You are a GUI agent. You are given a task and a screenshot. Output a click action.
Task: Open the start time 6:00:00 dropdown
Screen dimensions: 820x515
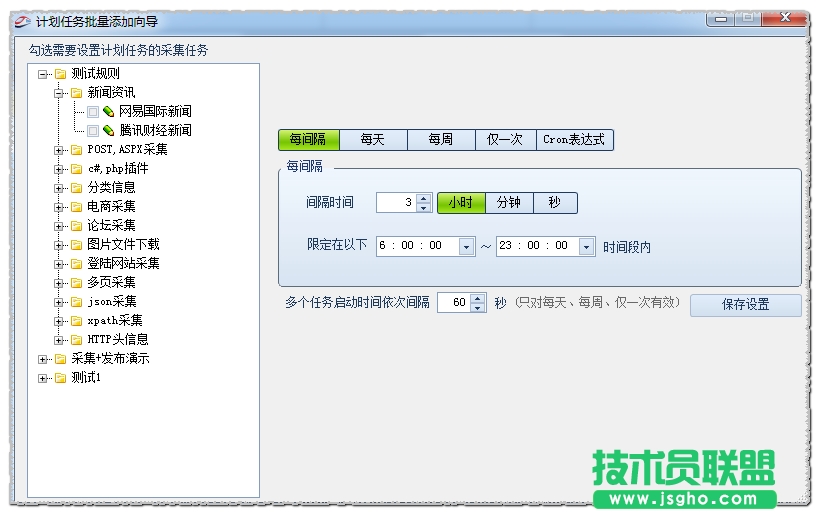pos(466,246)
